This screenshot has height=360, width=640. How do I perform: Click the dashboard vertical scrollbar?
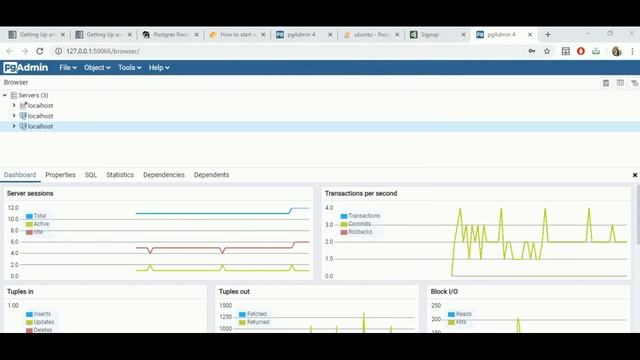point(638,214)
